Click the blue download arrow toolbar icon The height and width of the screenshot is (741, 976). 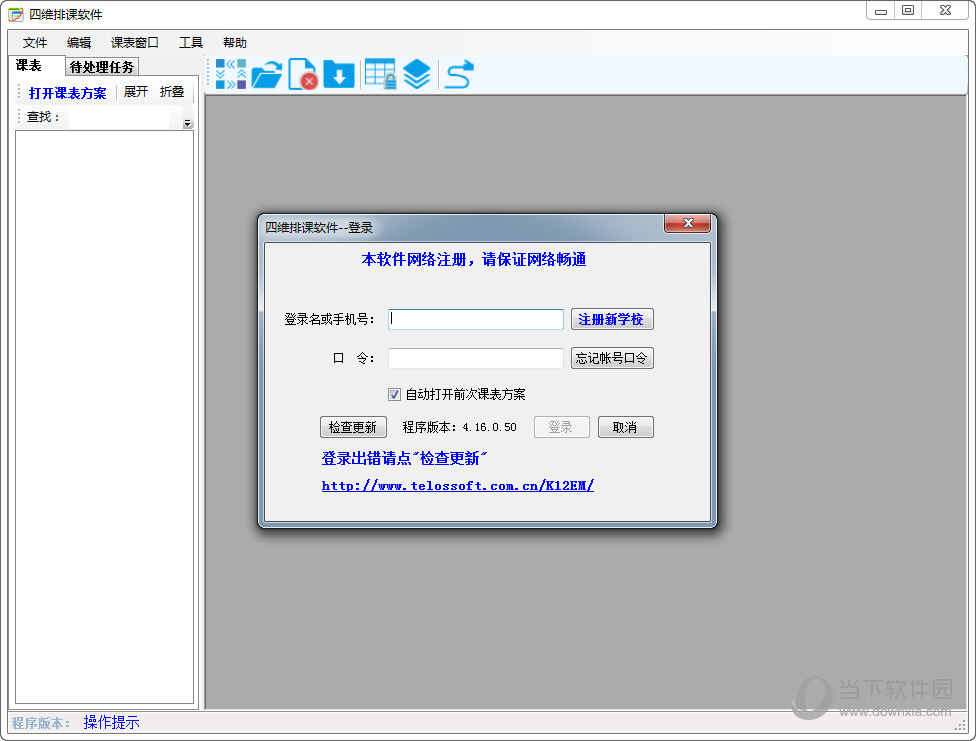click(339, 75)
